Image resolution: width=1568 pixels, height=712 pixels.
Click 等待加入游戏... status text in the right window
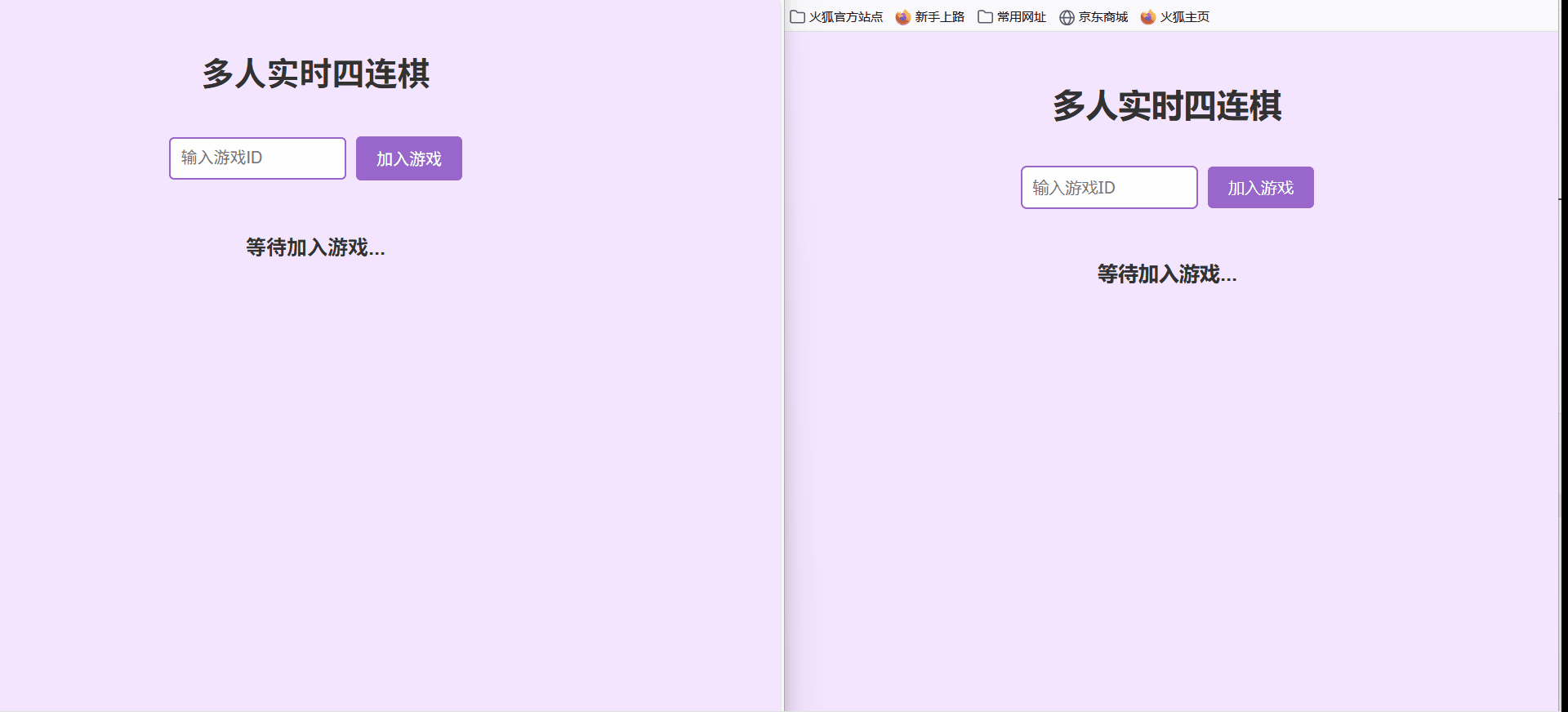coord(1167,274)
